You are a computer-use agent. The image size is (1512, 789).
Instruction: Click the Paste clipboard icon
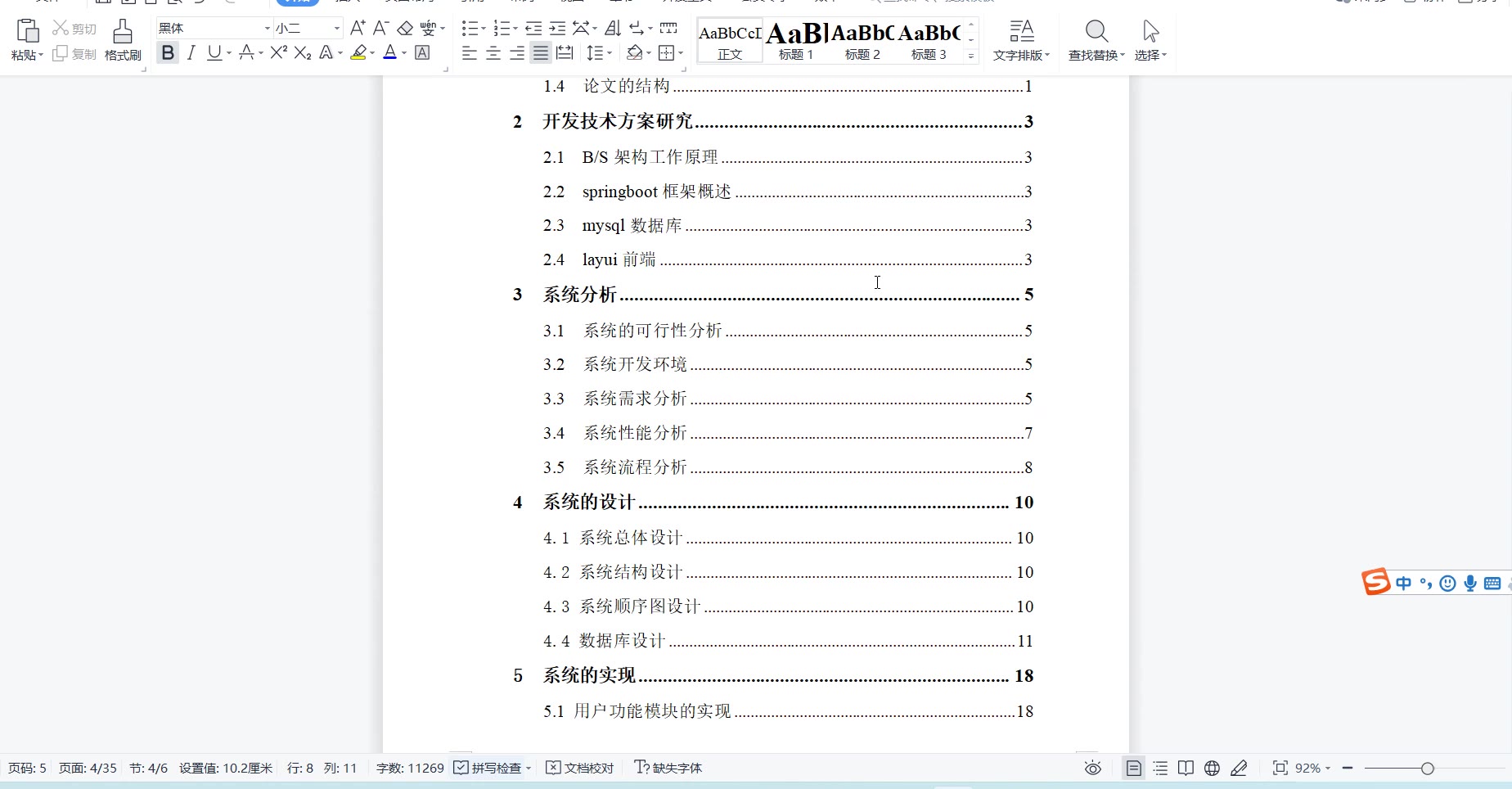click(x=27, y=31)
